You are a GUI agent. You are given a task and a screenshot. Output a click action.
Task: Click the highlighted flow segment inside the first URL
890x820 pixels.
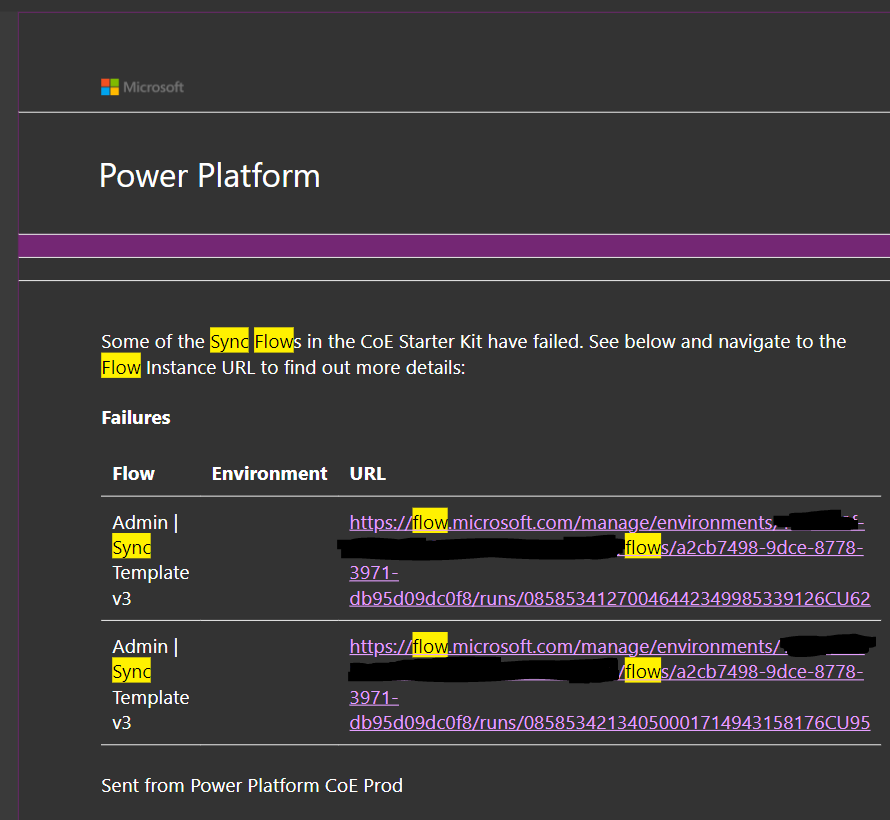coord(428,522)
